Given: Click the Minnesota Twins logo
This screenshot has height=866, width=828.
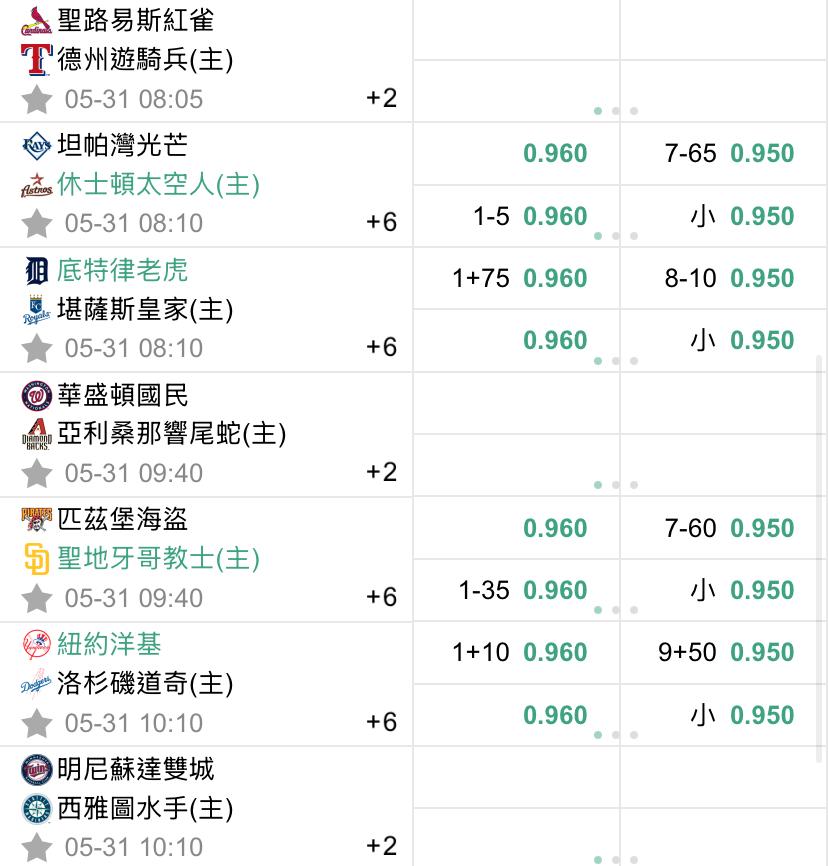Looking at the screenshot, I should 36,770.
